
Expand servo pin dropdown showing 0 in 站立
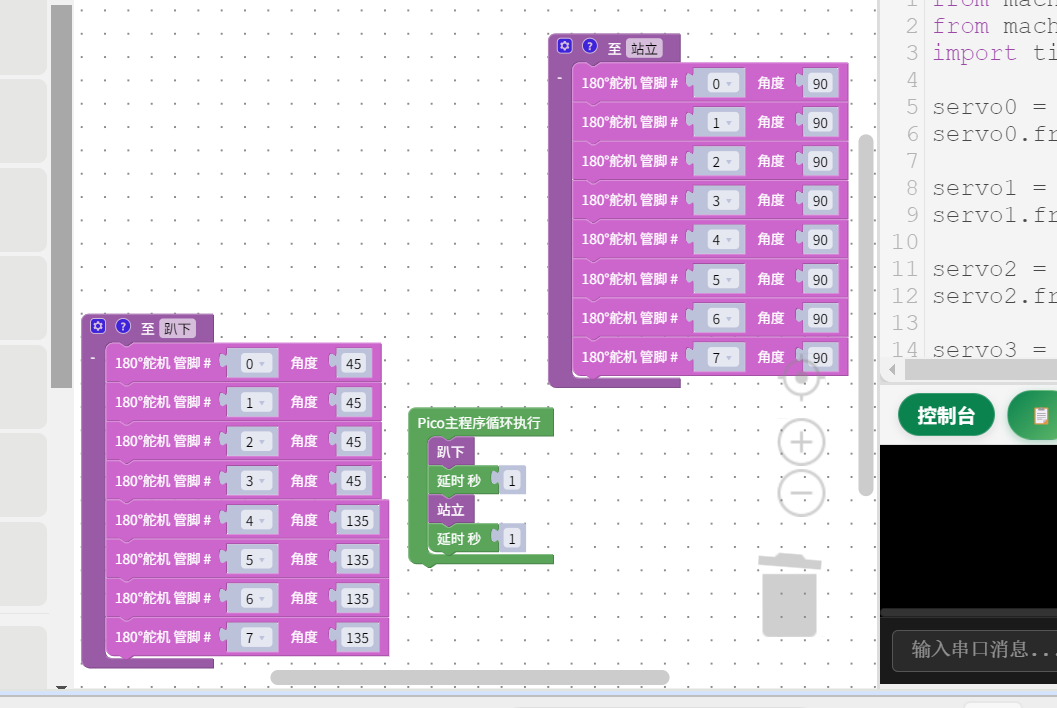point(722,84)
